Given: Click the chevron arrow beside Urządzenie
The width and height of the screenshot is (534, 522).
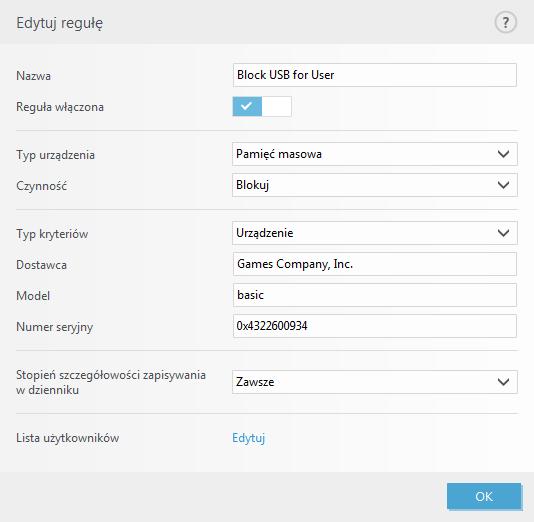Looking at the screenshot, I should coord(503,233).
